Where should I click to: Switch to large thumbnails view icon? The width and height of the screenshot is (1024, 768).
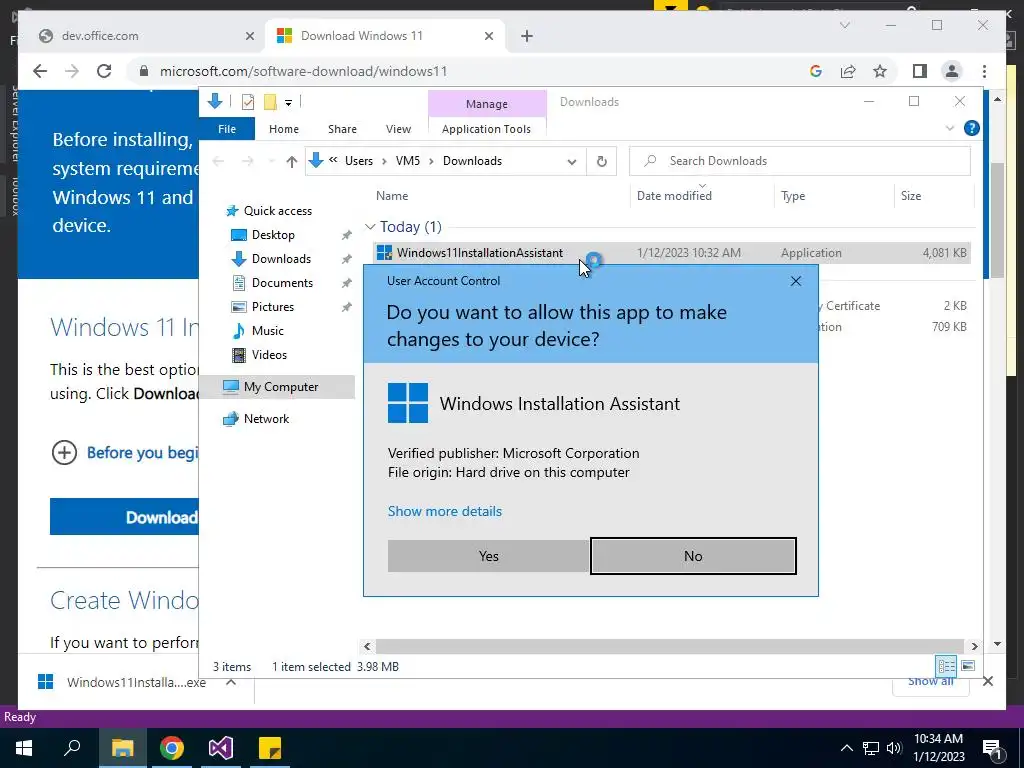(968, 665)
